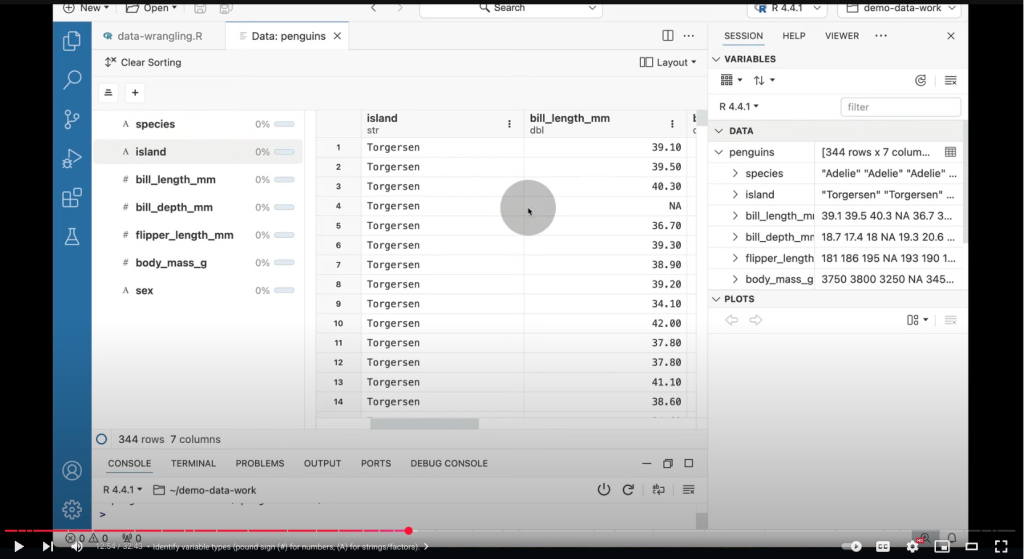Open the New file dropdown

(x=86, y=8)
